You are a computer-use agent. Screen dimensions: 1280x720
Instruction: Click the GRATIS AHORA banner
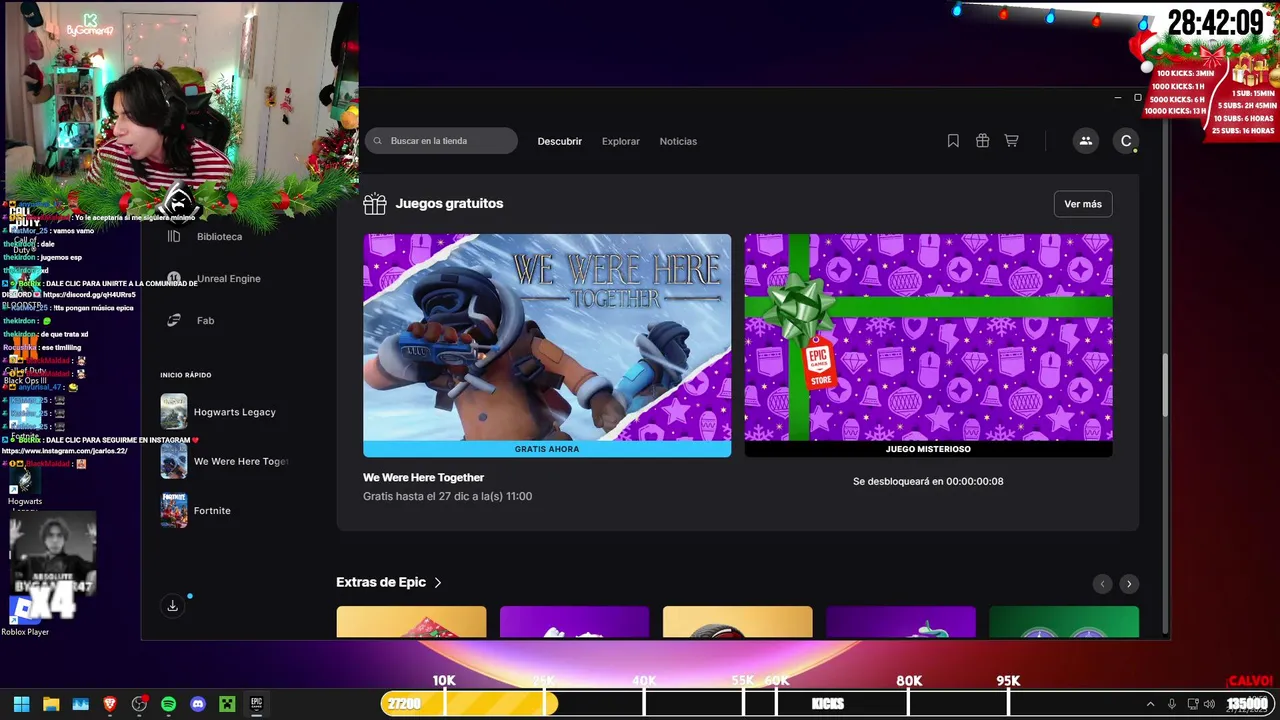547,449
